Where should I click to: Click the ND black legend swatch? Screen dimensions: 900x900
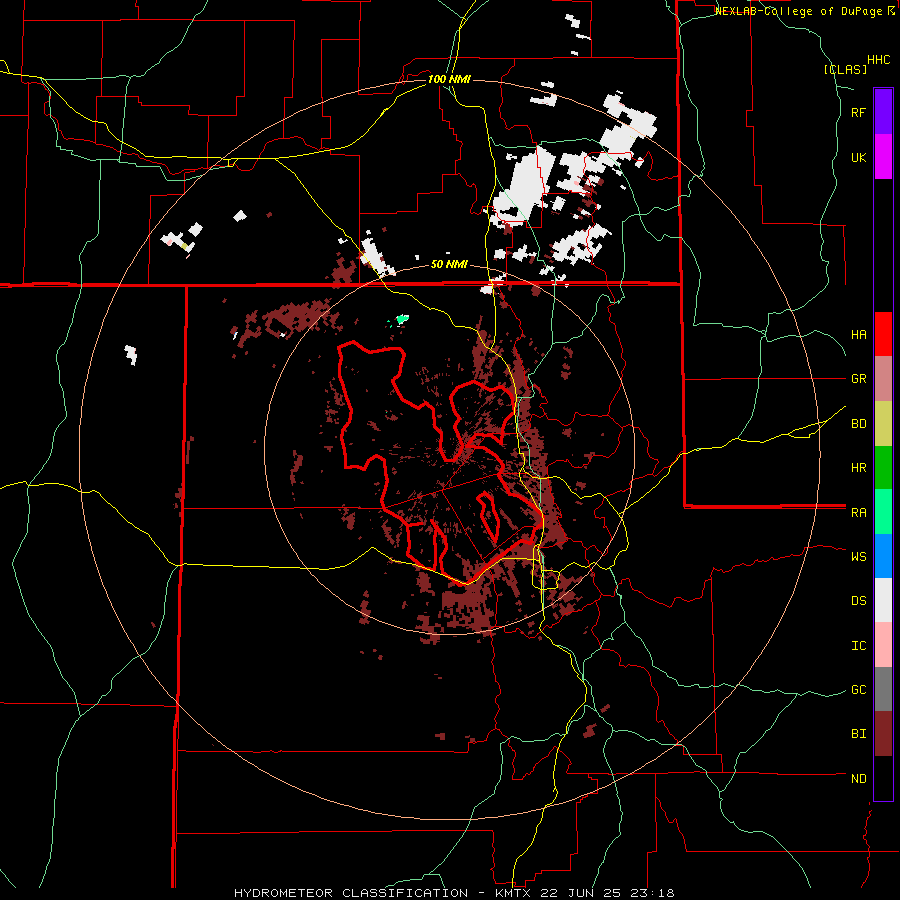[x=883, y=778]
